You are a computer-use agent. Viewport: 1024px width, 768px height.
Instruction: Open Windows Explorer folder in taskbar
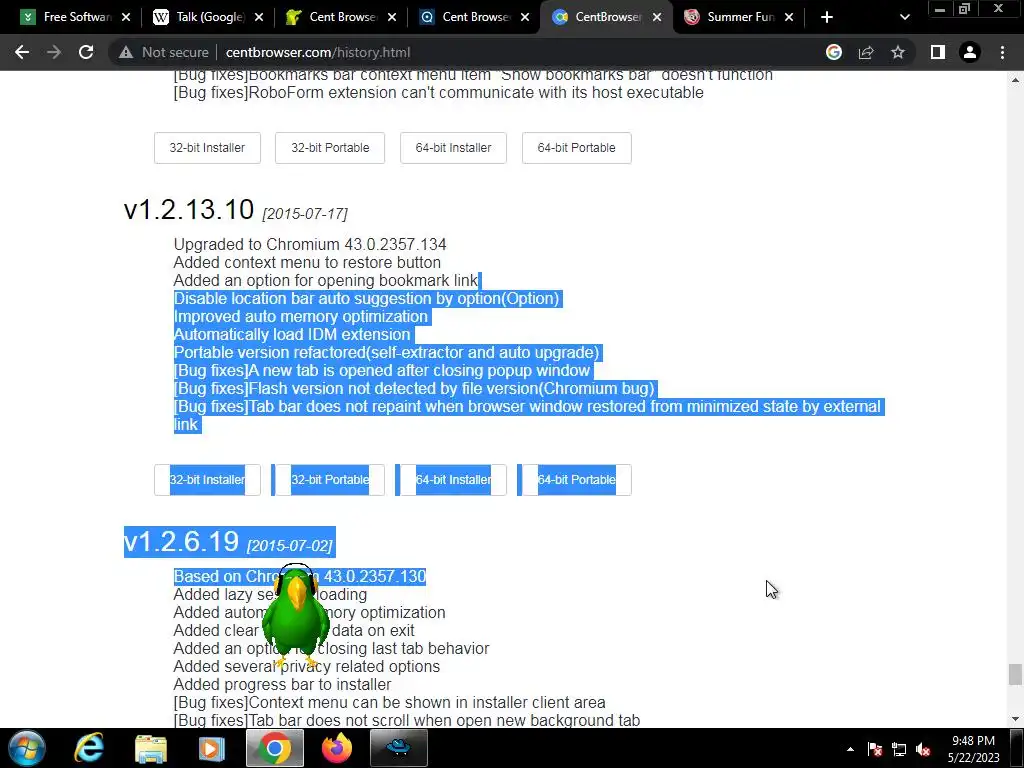tap(151, 748)
